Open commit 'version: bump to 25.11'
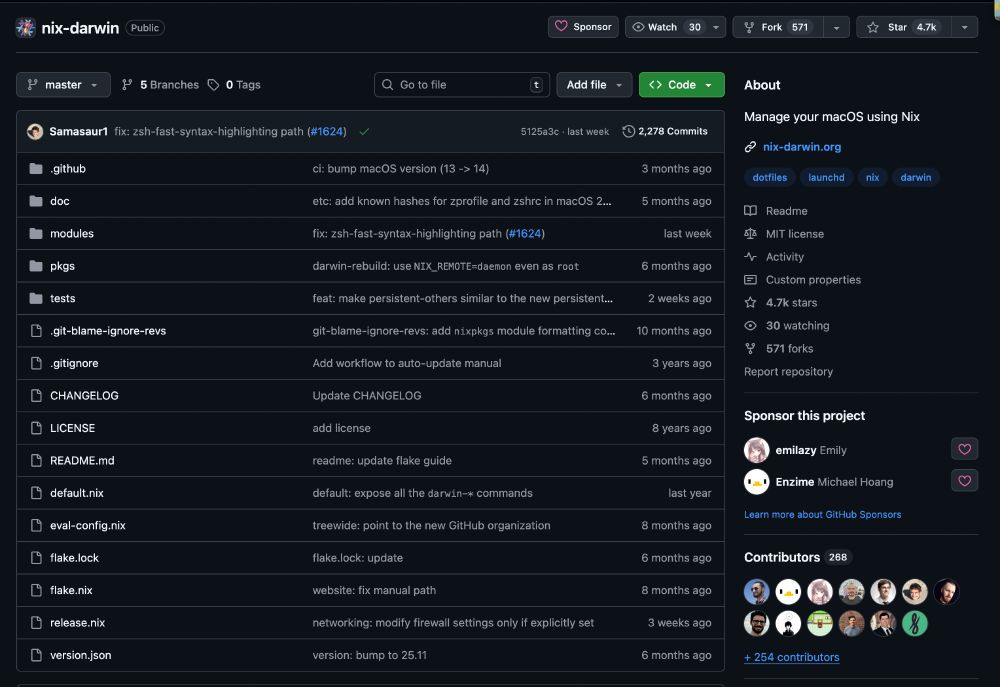 pos(369,655)
